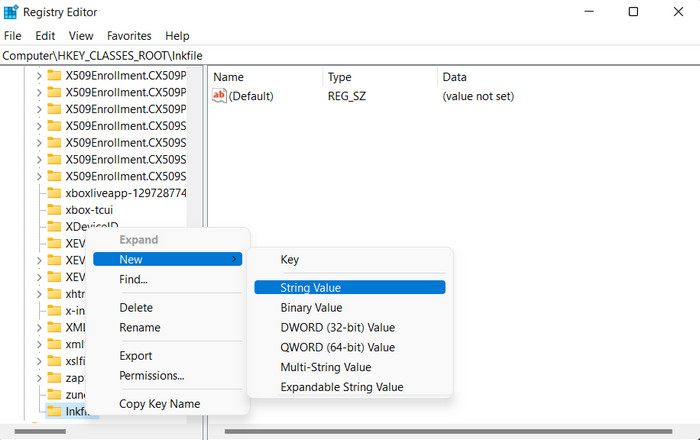
Task: Click the (value not set) data cell
Action: (478, 96)
